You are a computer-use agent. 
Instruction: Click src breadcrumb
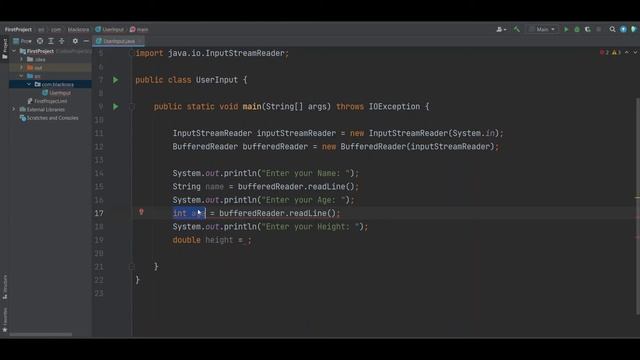pyautogui.click(x=41, y=29)
